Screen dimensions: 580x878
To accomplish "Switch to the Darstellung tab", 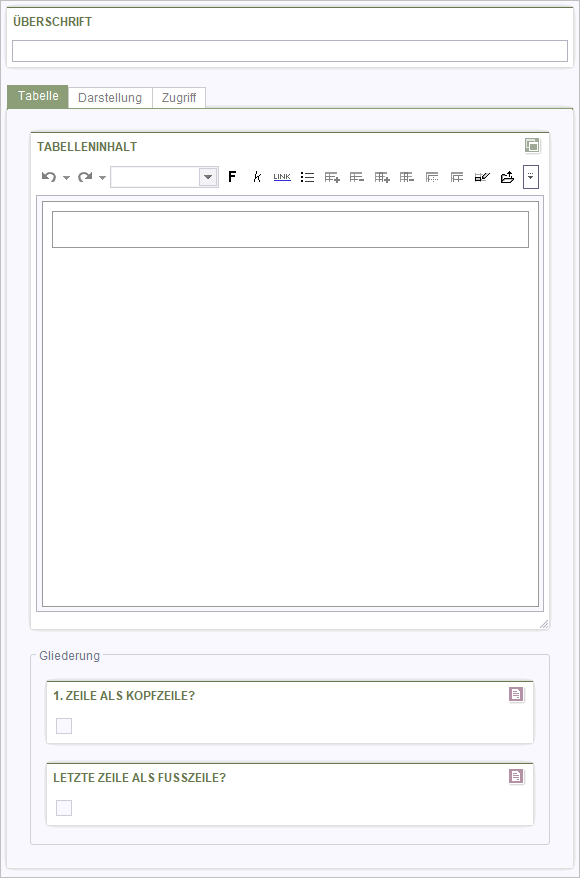I will (x=110, y=97).
